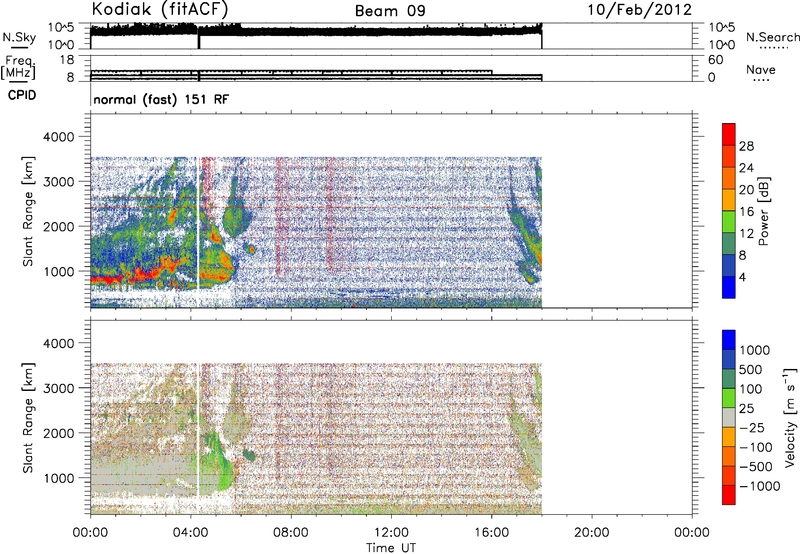This screenshot has height=554, width=800.
Task: Click the 16 tick on Power colorbar
Action: (x=746, y=212)
